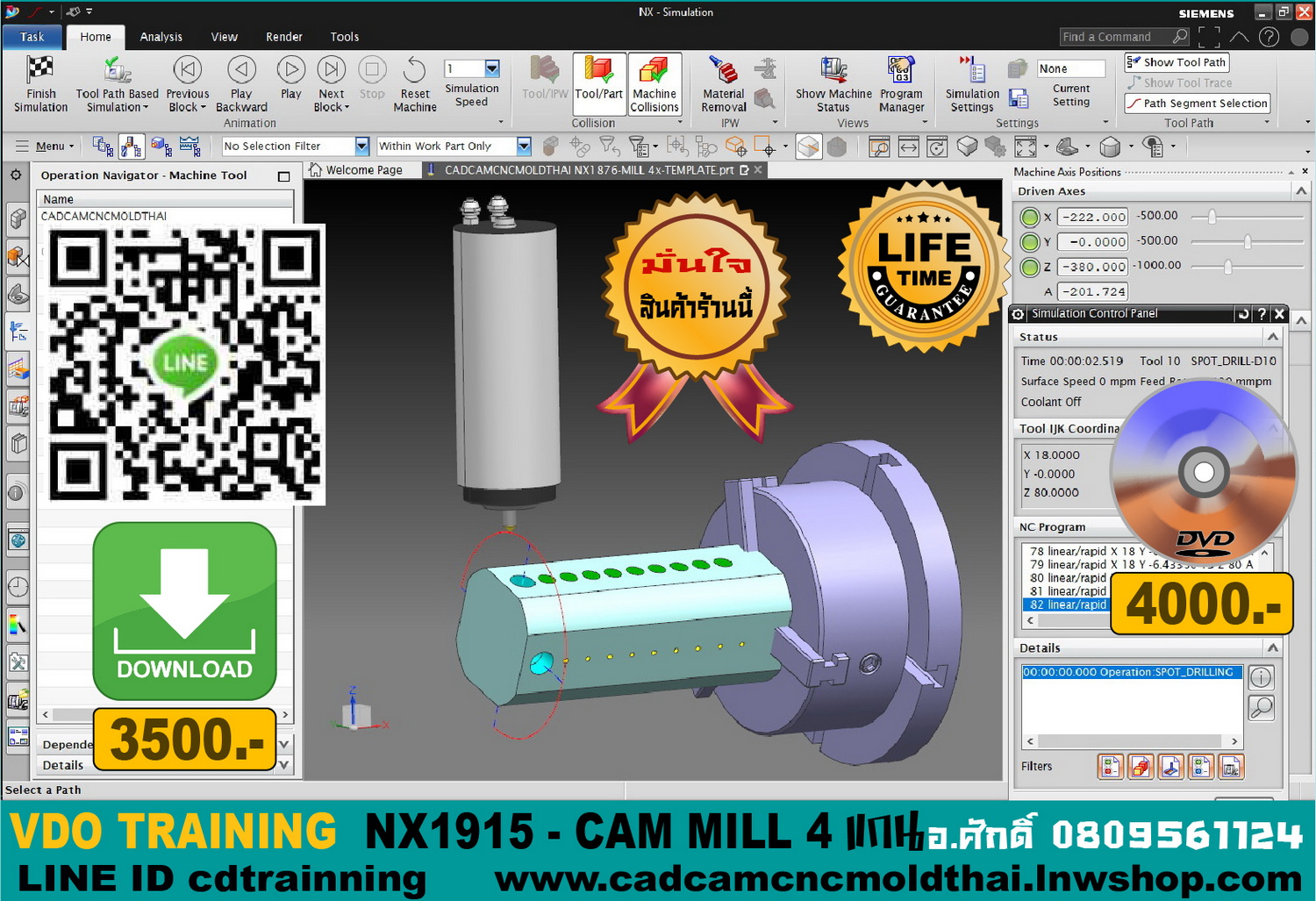Switch to the Analysis ribbon tab
The height and width of the screenshot is (901, 1316).
tap(161, 37)
